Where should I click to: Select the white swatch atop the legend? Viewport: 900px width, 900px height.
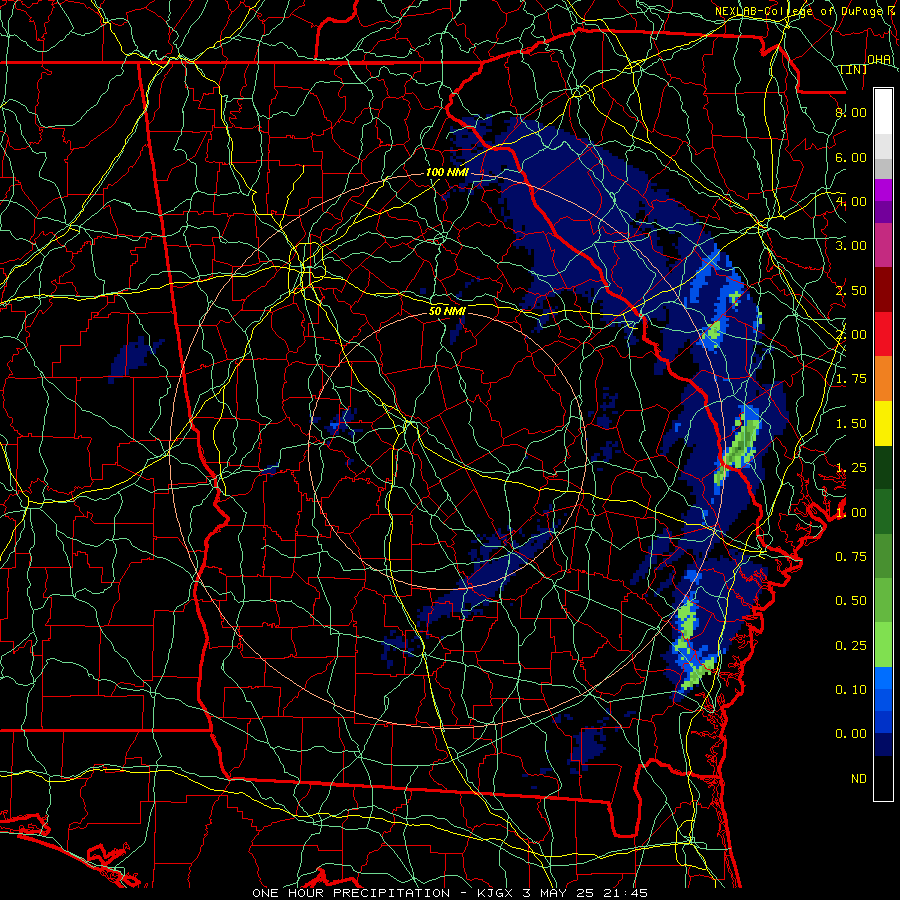tap(883, 112)
